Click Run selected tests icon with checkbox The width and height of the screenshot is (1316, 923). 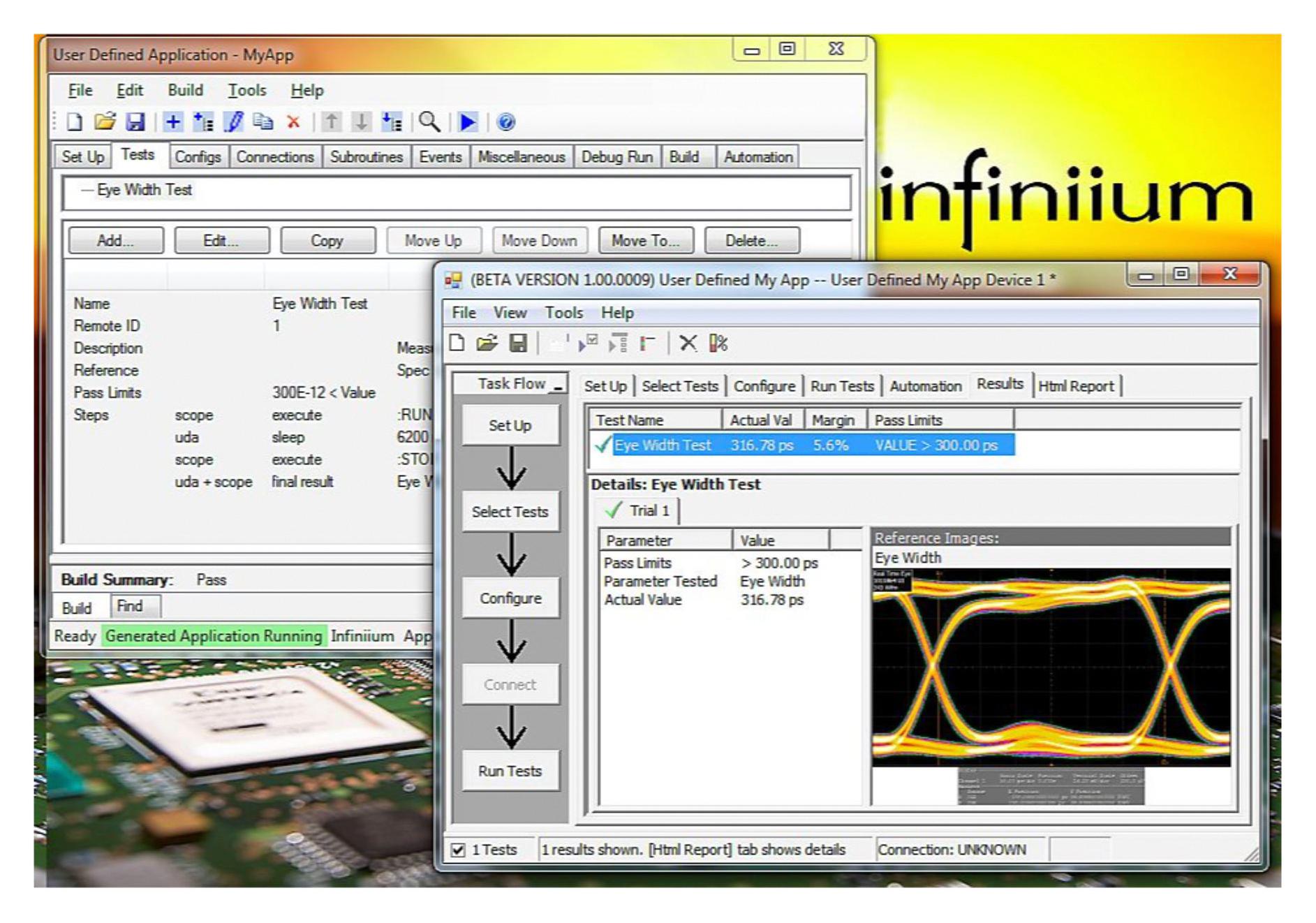coord(588,343)
